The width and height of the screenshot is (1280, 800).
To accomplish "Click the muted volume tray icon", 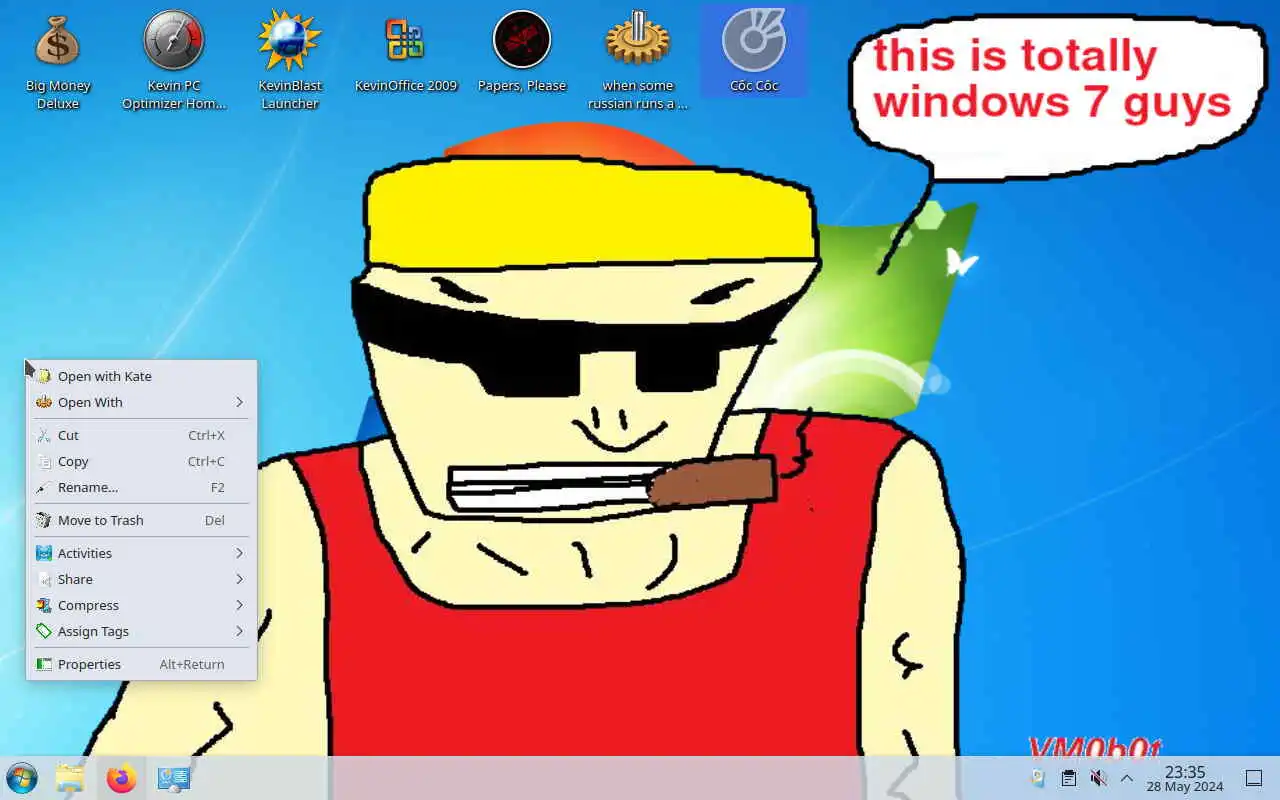I will (1098, 778).
